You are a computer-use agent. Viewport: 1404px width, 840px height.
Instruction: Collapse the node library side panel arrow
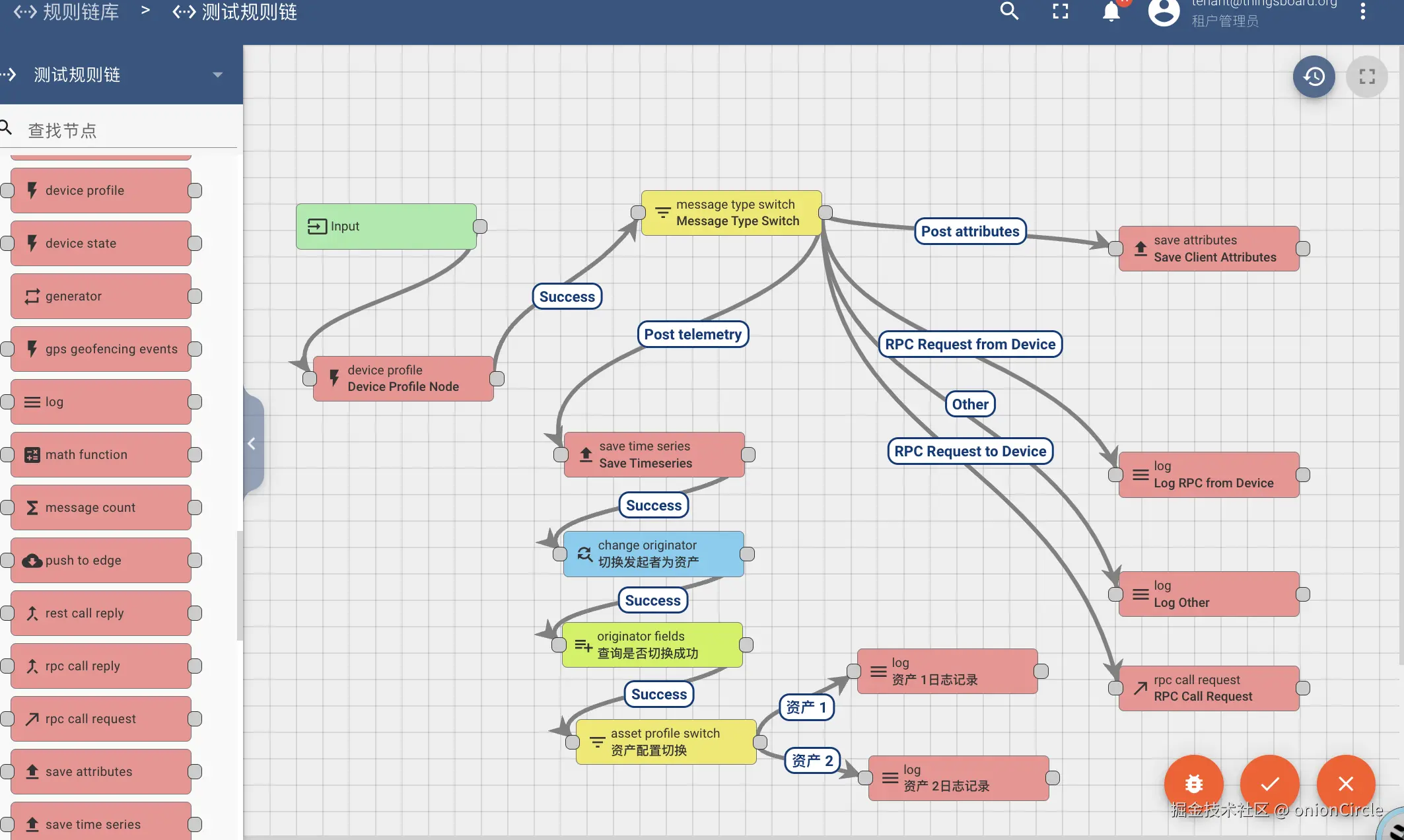[252, 444]
